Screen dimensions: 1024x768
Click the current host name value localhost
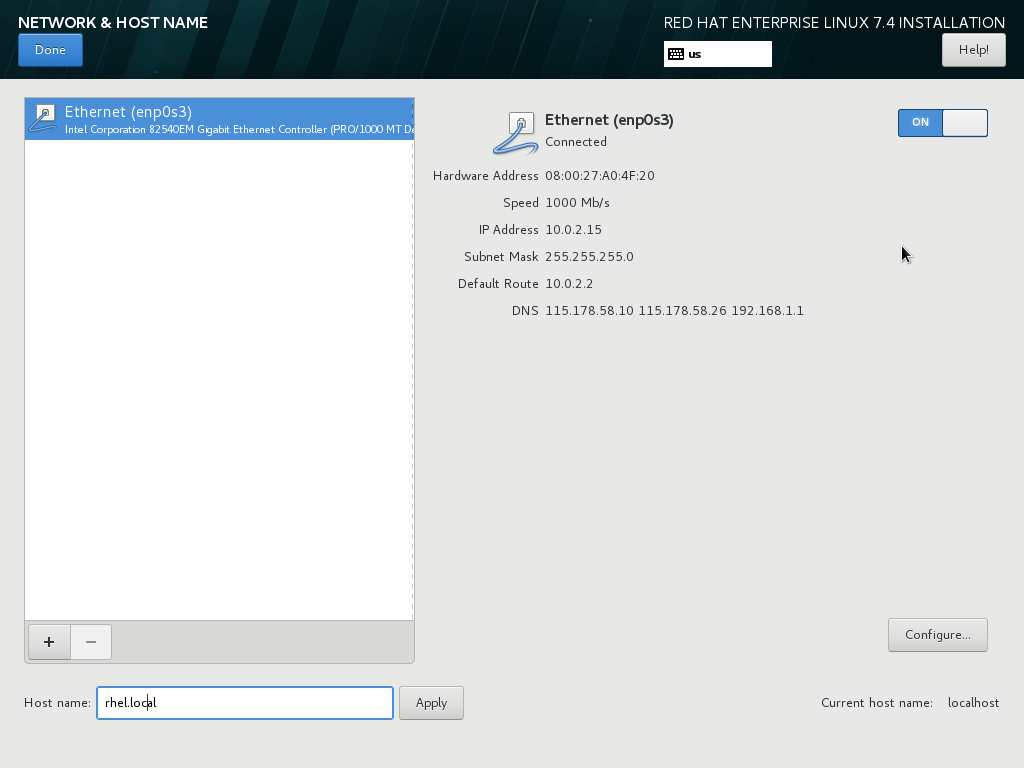click(973, 703)
